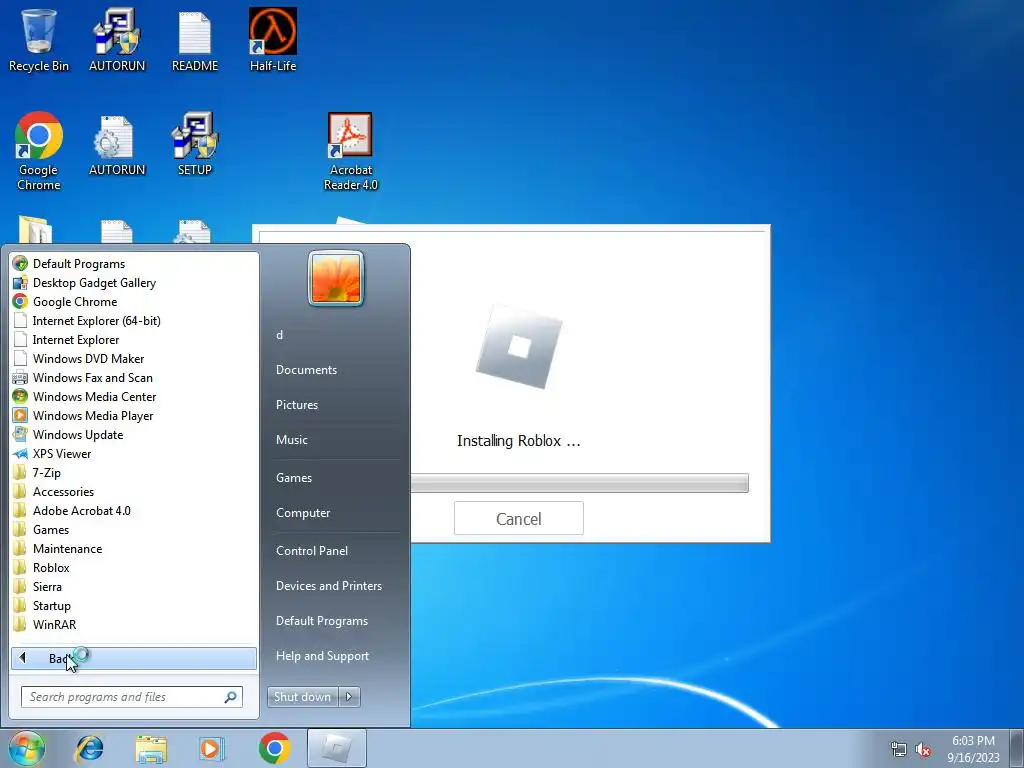The height and width of the screenshot is (768, 1024).
Task: Open Music from Start menu
Action: point(334,440)
